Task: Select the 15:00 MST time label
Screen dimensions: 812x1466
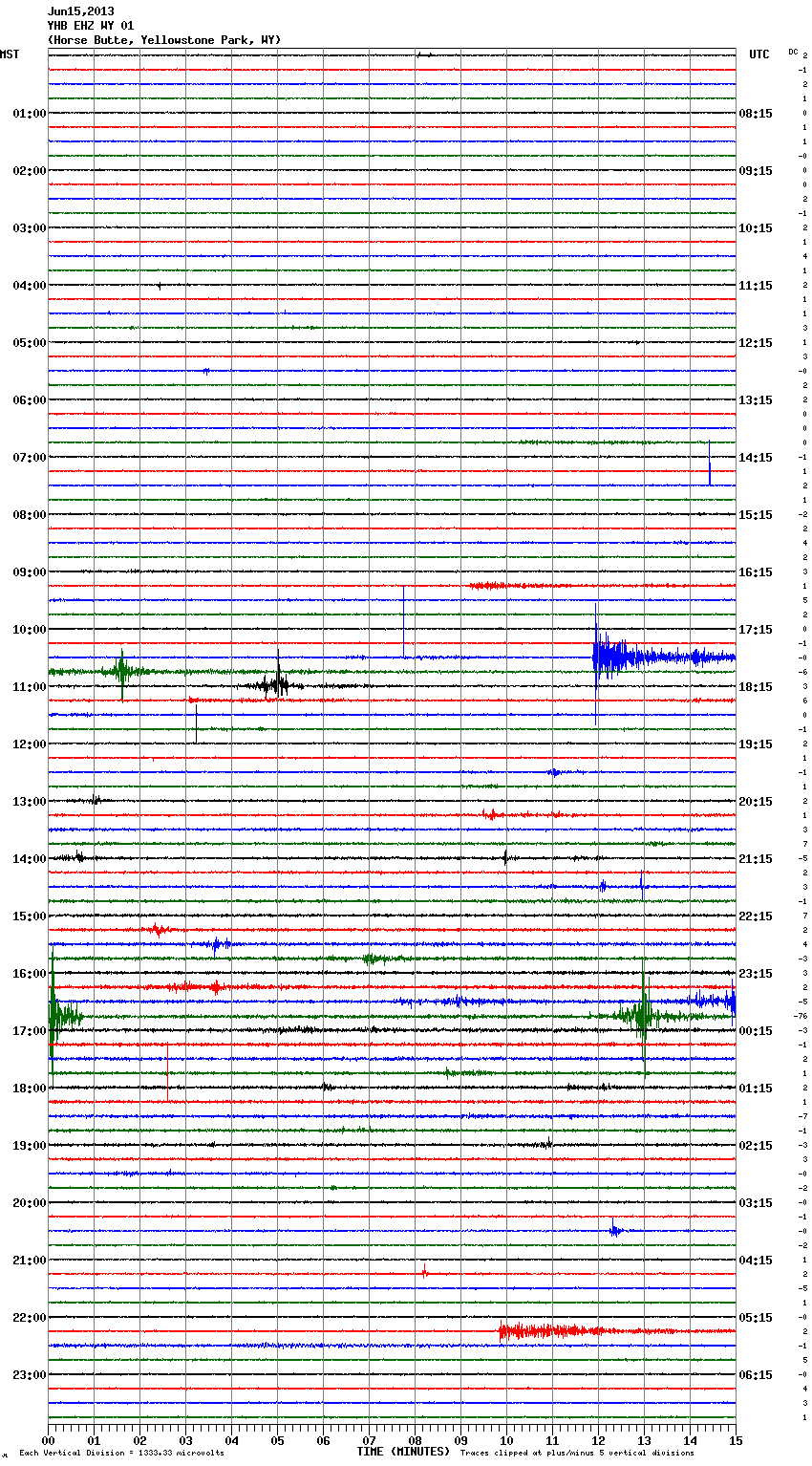Action: [29, 916]
